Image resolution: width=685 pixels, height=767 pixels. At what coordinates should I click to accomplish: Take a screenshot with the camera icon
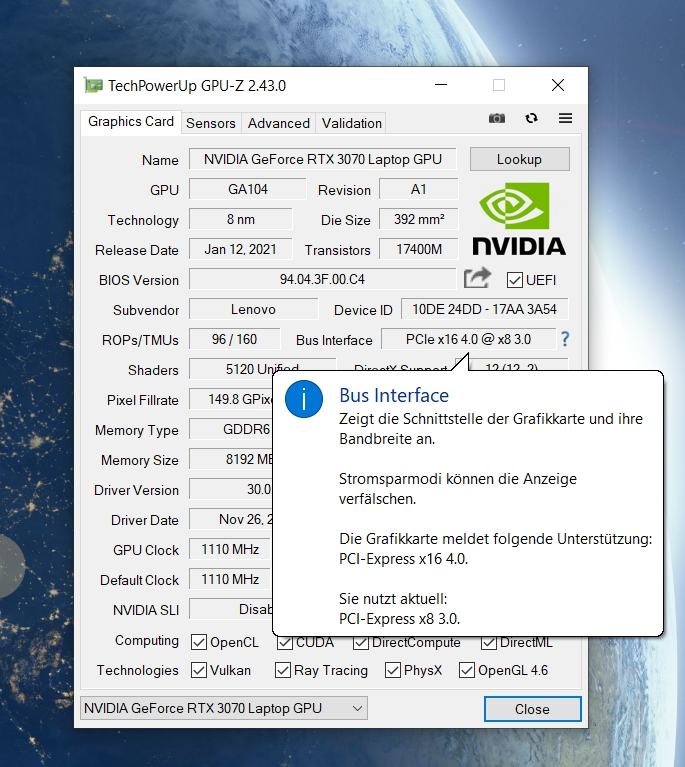click(497, 118)
